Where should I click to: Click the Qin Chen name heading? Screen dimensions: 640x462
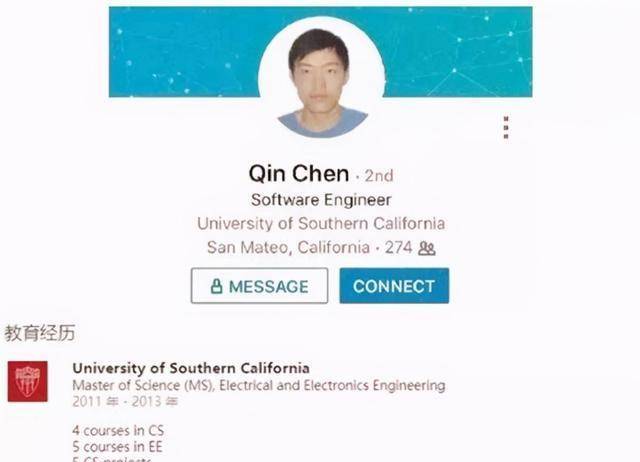click(299, 173)
